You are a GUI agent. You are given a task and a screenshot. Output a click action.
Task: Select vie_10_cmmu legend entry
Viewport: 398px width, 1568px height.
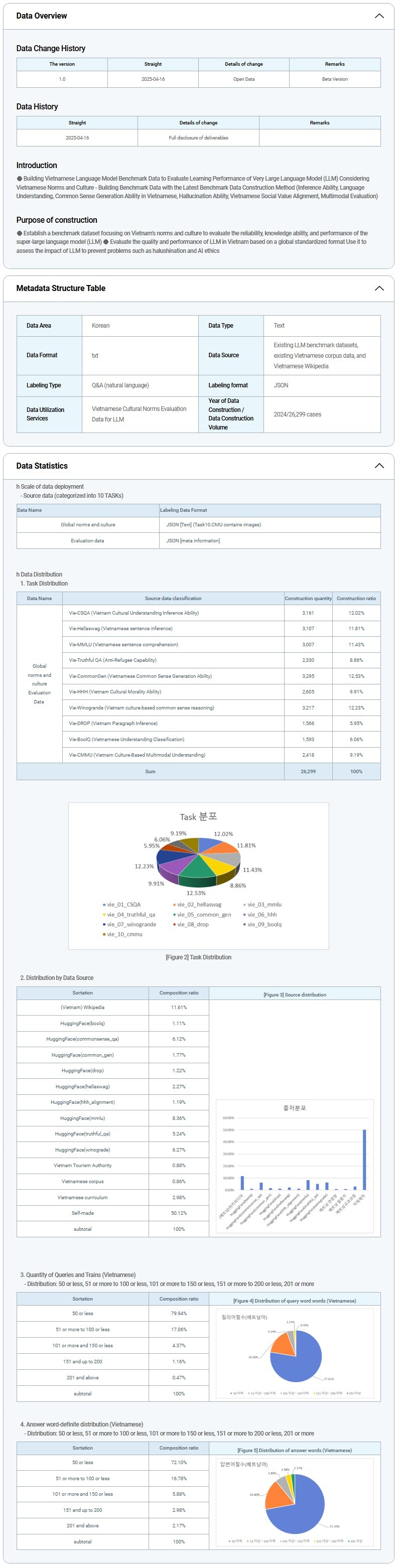tap(124, 934)
